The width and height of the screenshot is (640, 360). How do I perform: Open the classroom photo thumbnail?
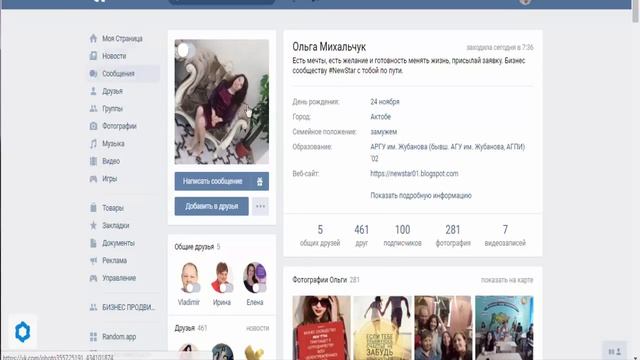(504, 328)
